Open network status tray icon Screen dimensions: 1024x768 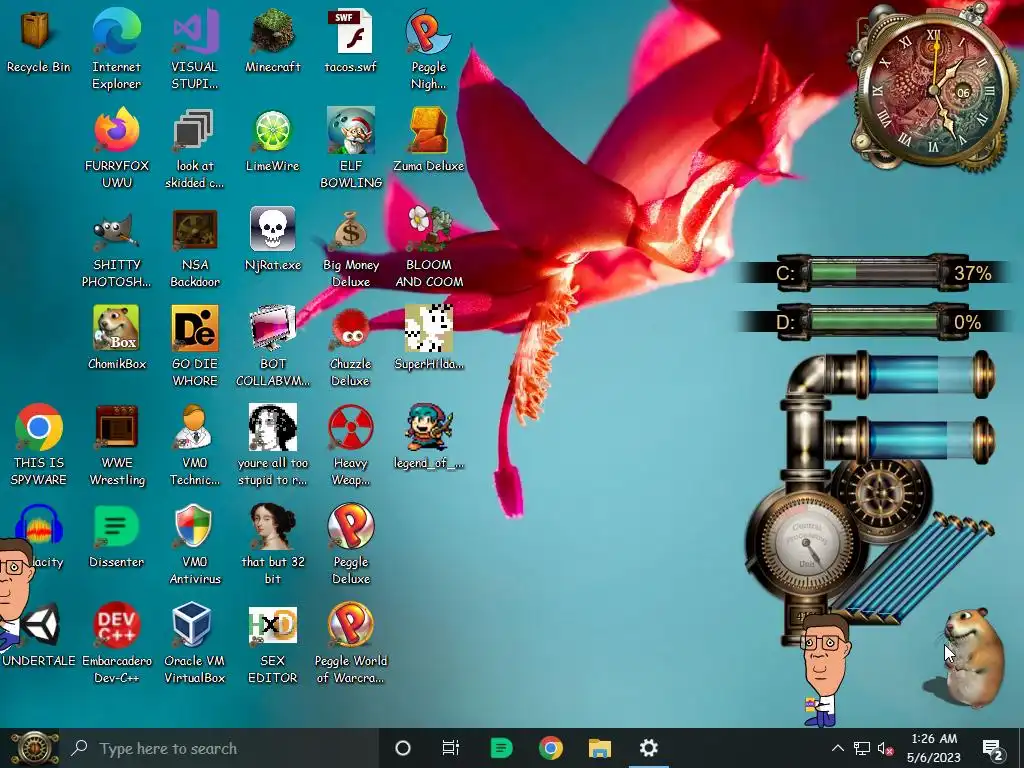[862, 748]
